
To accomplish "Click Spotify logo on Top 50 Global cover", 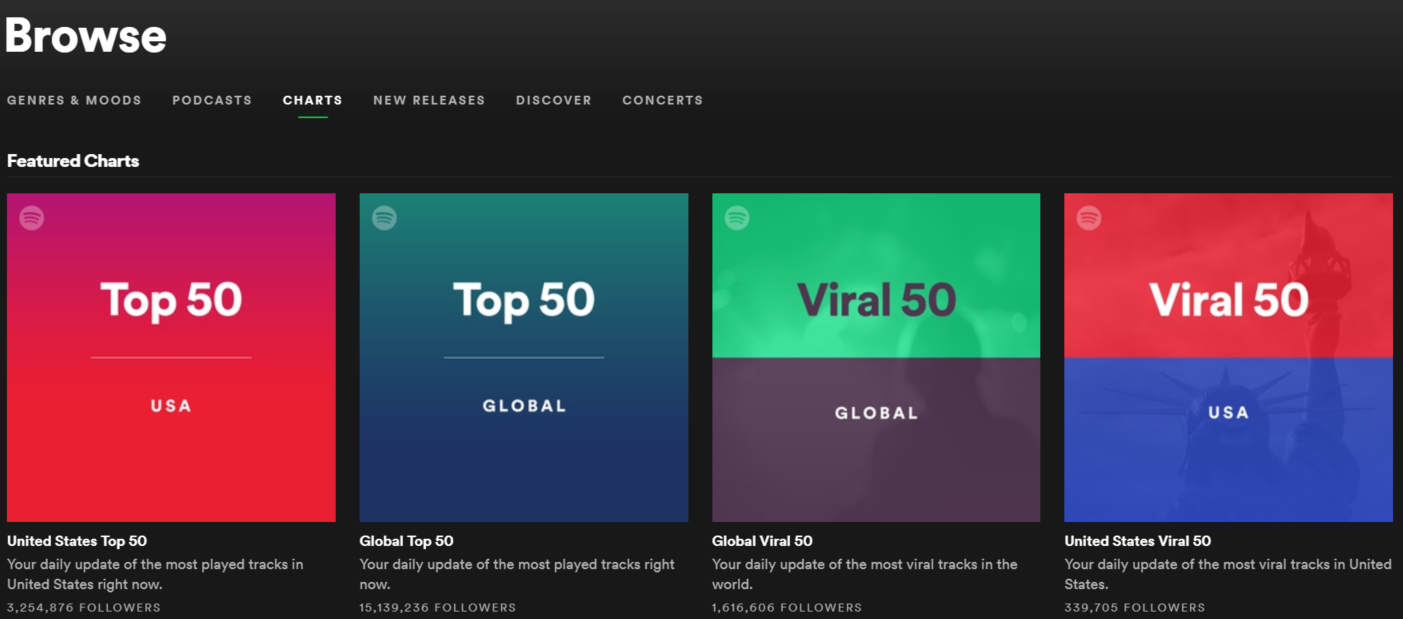I will [x=385, y=217].
